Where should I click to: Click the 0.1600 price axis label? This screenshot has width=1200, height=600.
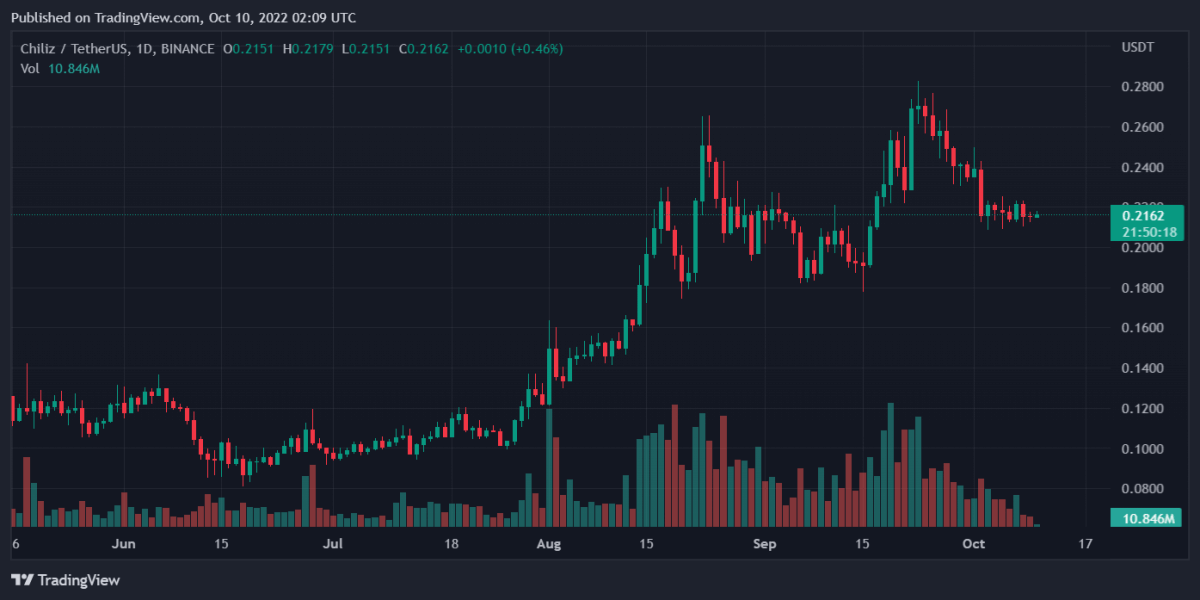pyautogui.click(x=1141, y=328)
